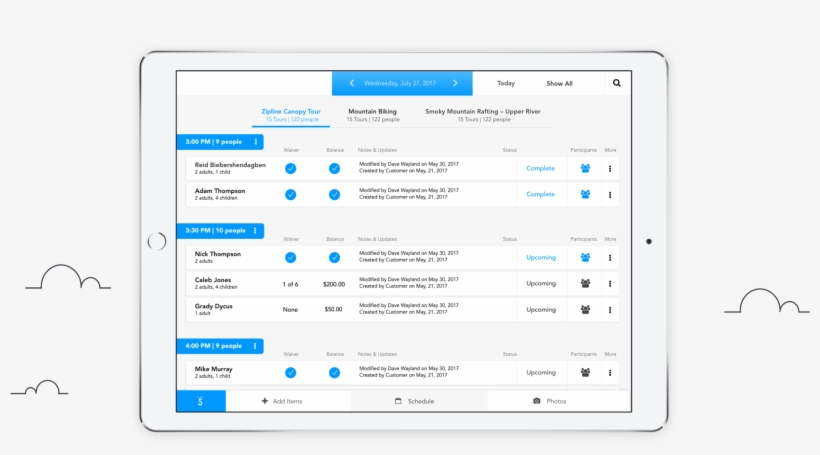820x455 pixels.
Task: Toggle balance check for Reid Biebershendagben
Action: click(334, 168)
